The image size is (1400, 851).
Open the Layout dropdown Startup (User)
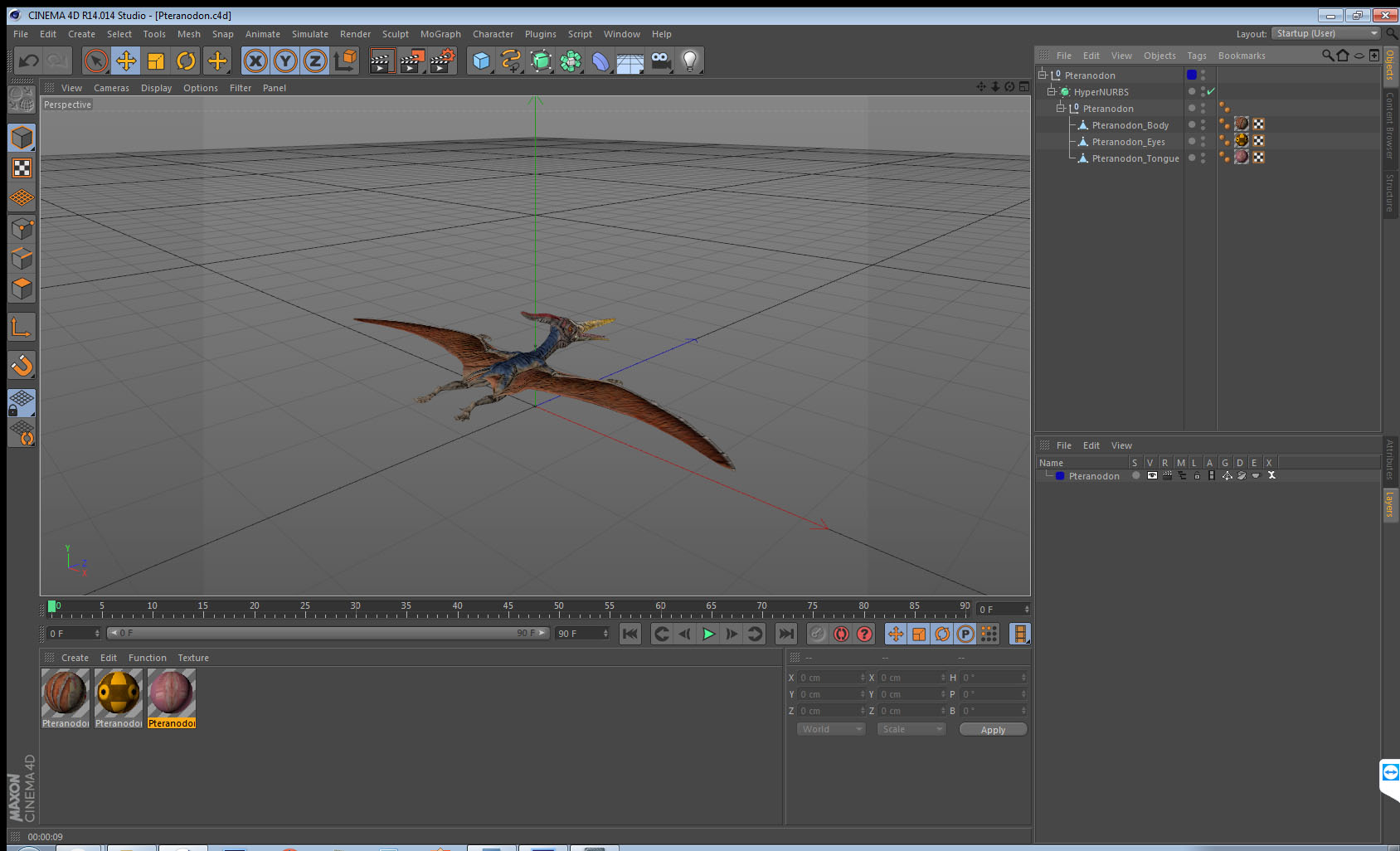pos(1327,33)
